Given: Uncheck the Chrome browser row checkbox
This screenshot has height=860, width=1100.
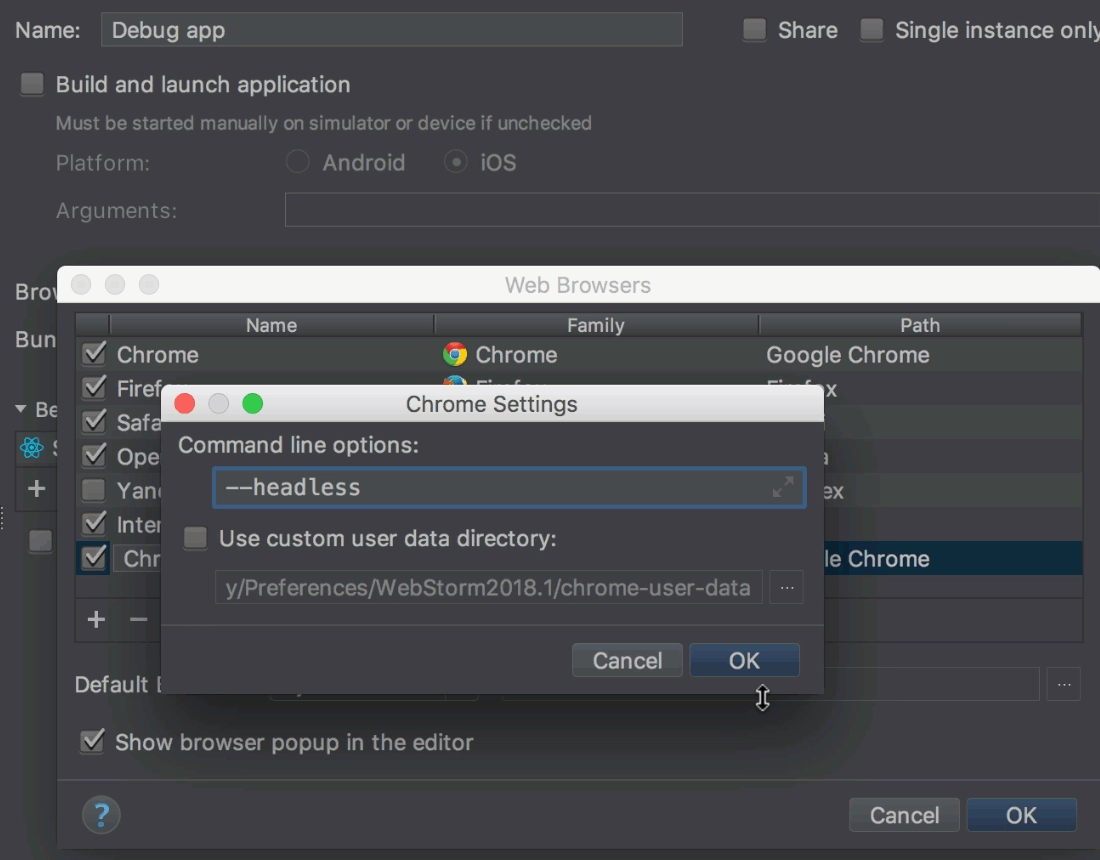Looking at the screenshot, I should pyautogui.click(x=93, y=354).
